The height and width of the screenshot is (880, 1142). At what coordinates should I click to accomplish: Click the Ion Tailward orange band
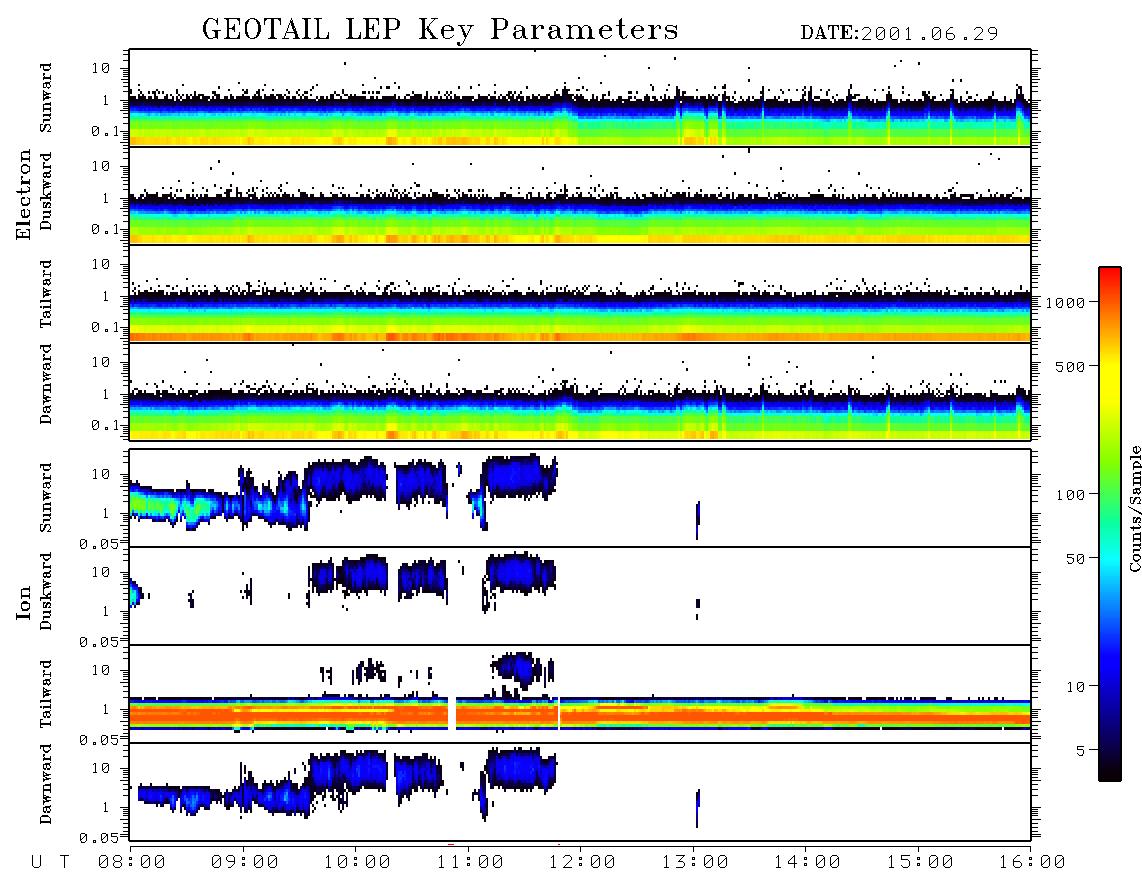(x=580, y=715)
